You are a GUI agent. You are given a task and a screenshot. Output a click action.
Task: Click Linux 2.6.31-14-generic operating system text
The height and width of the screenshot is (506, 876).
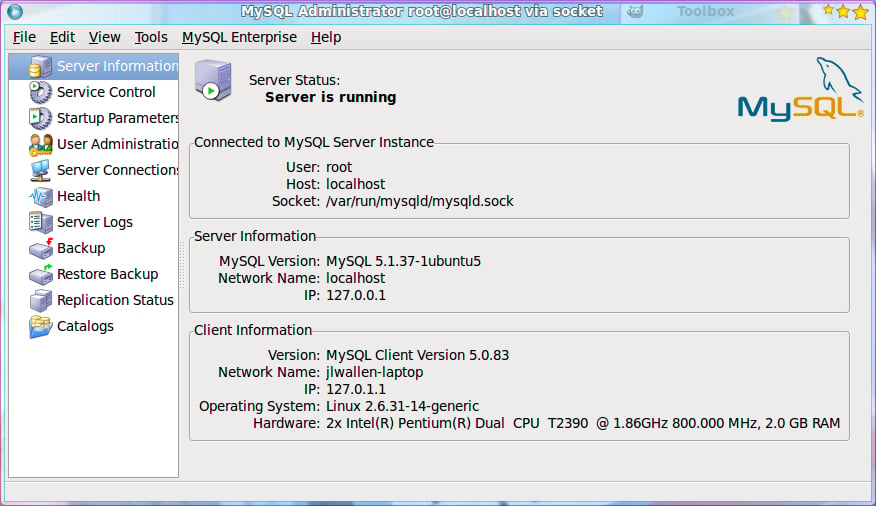[x=402, y=406]
